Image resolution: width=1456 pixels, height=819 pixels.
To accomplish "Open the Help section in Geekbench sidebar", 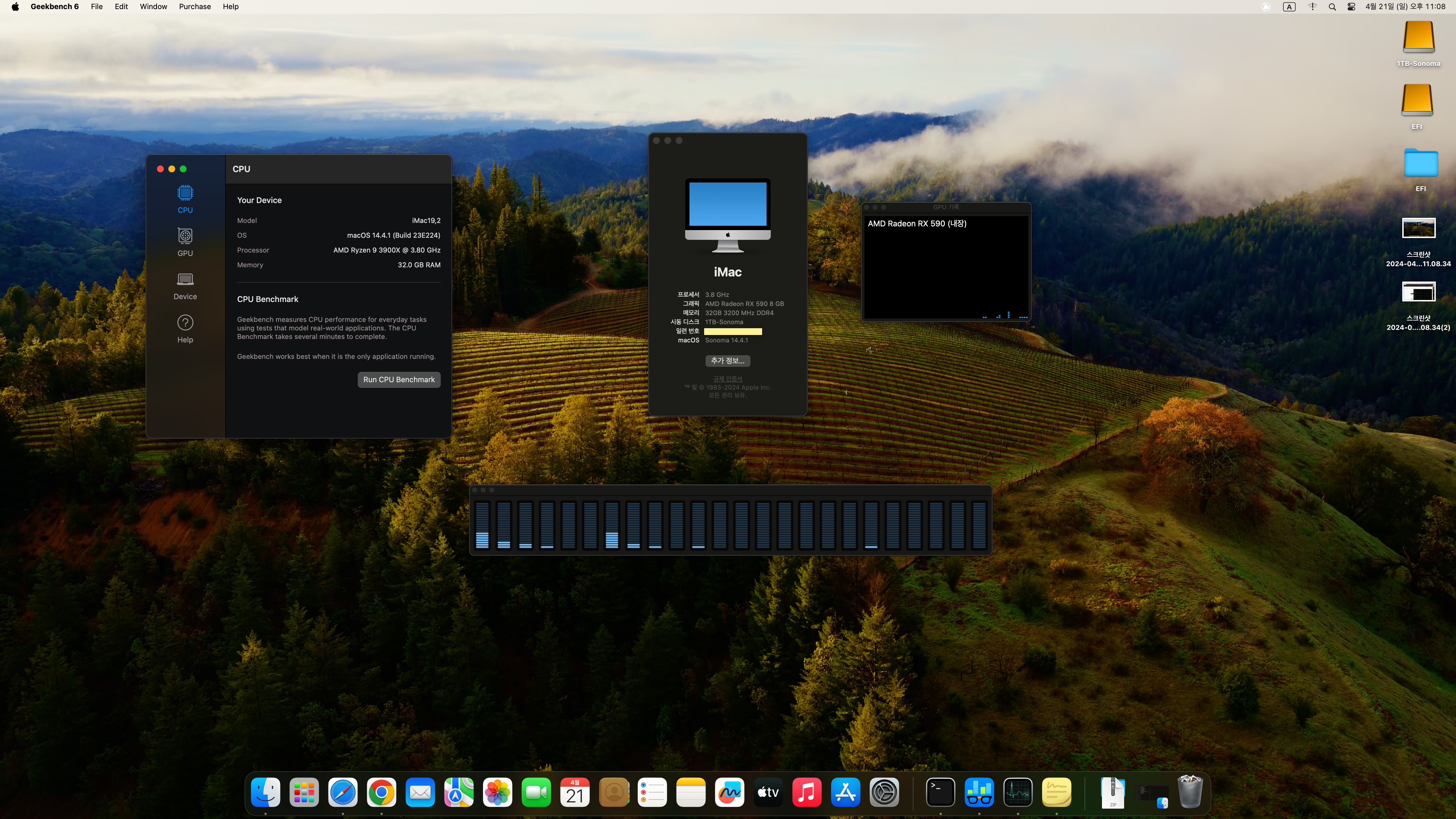I will [185, 329].
